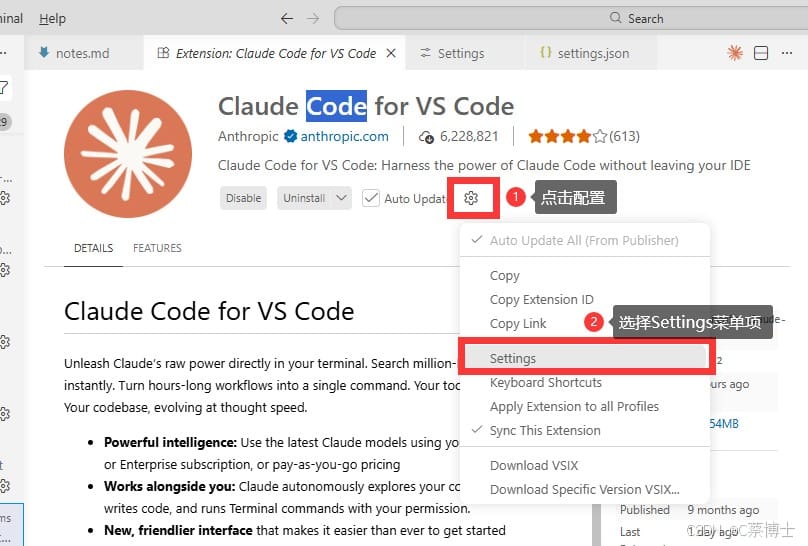This screenshot has height=546, width=808.
Task: Click the Disable button
Action: [243, 198]
